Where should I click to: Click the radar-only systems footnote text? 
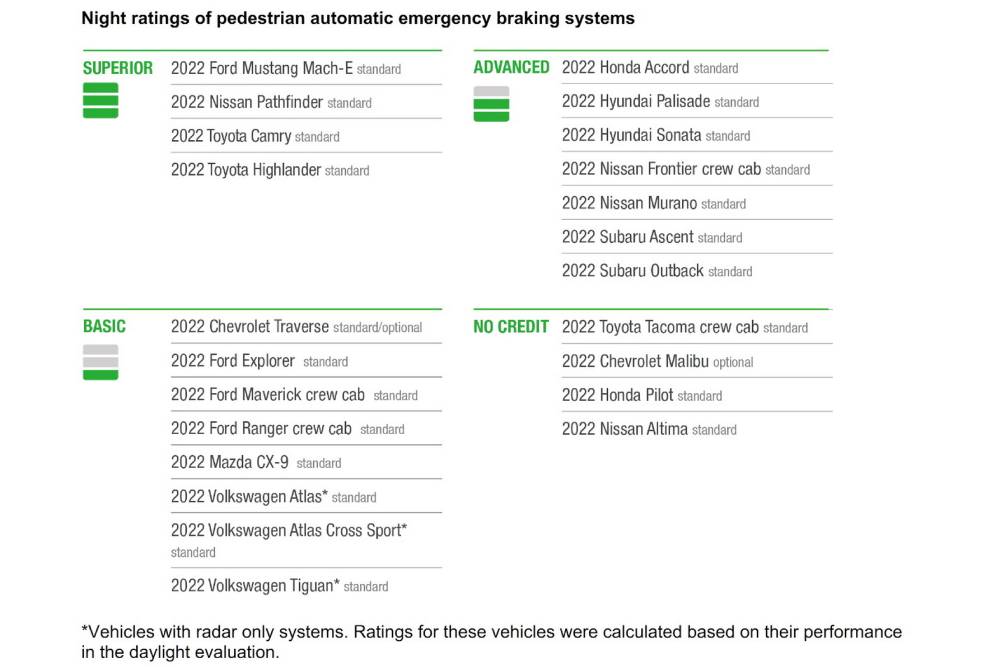coord(490,641)
